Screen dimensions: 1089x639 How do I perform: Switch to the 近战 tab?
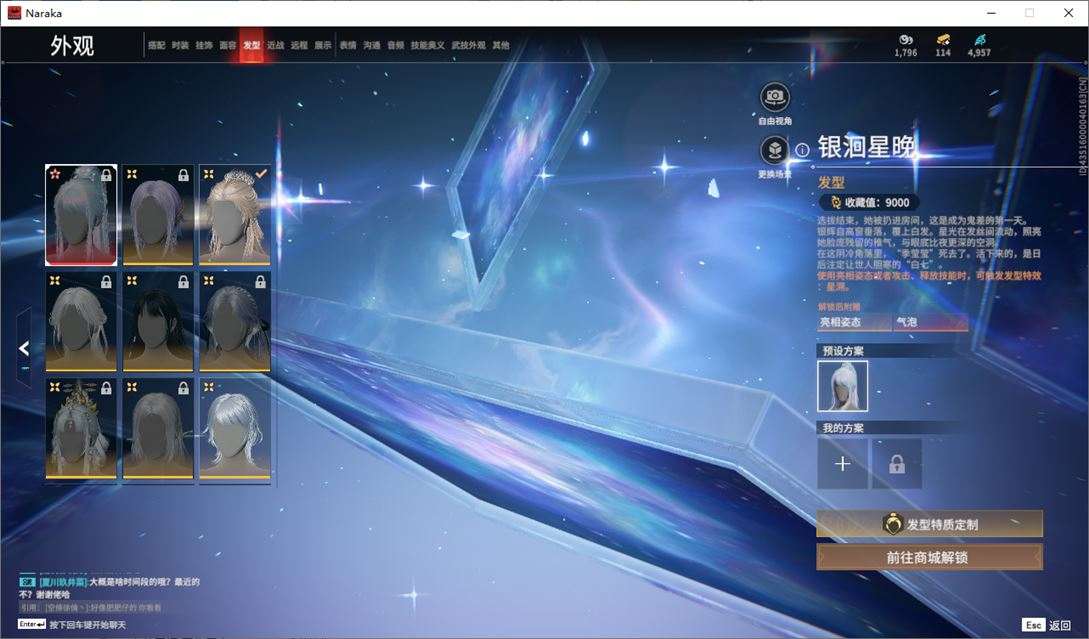[275, 45]
